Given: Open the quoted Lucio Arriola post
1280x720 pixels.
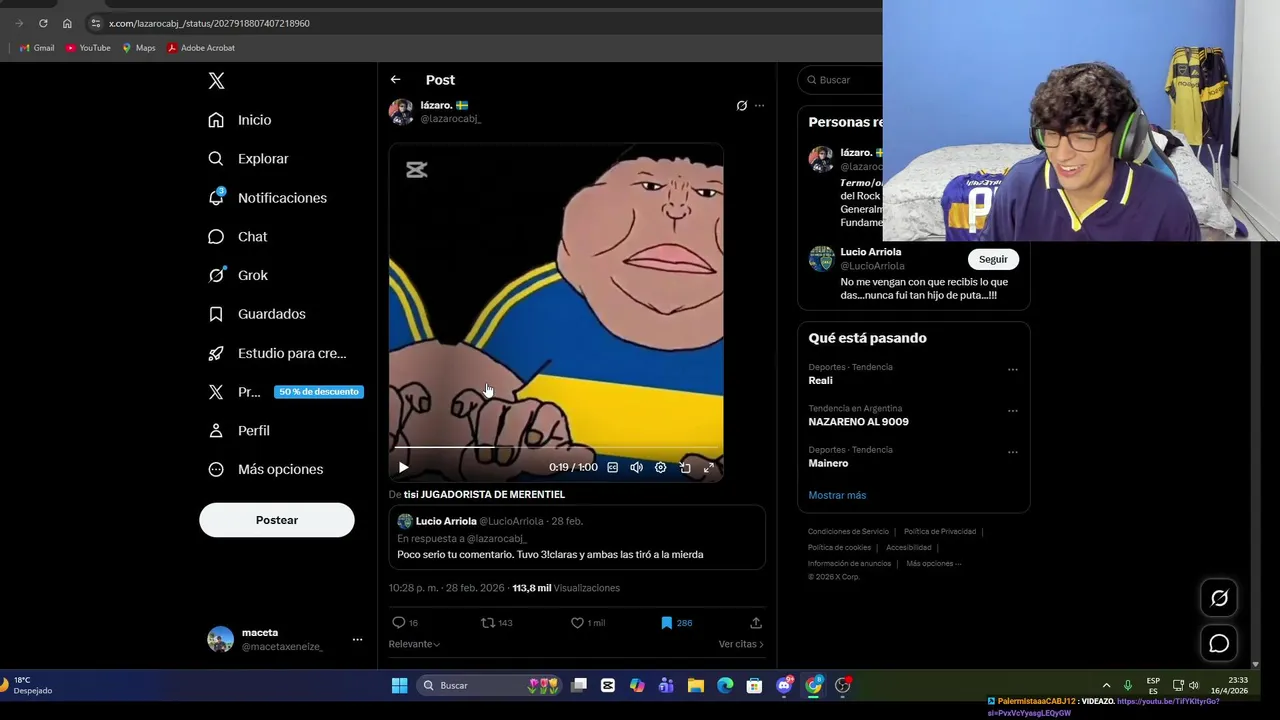Looking at the screenshot, I should (577, 538).
